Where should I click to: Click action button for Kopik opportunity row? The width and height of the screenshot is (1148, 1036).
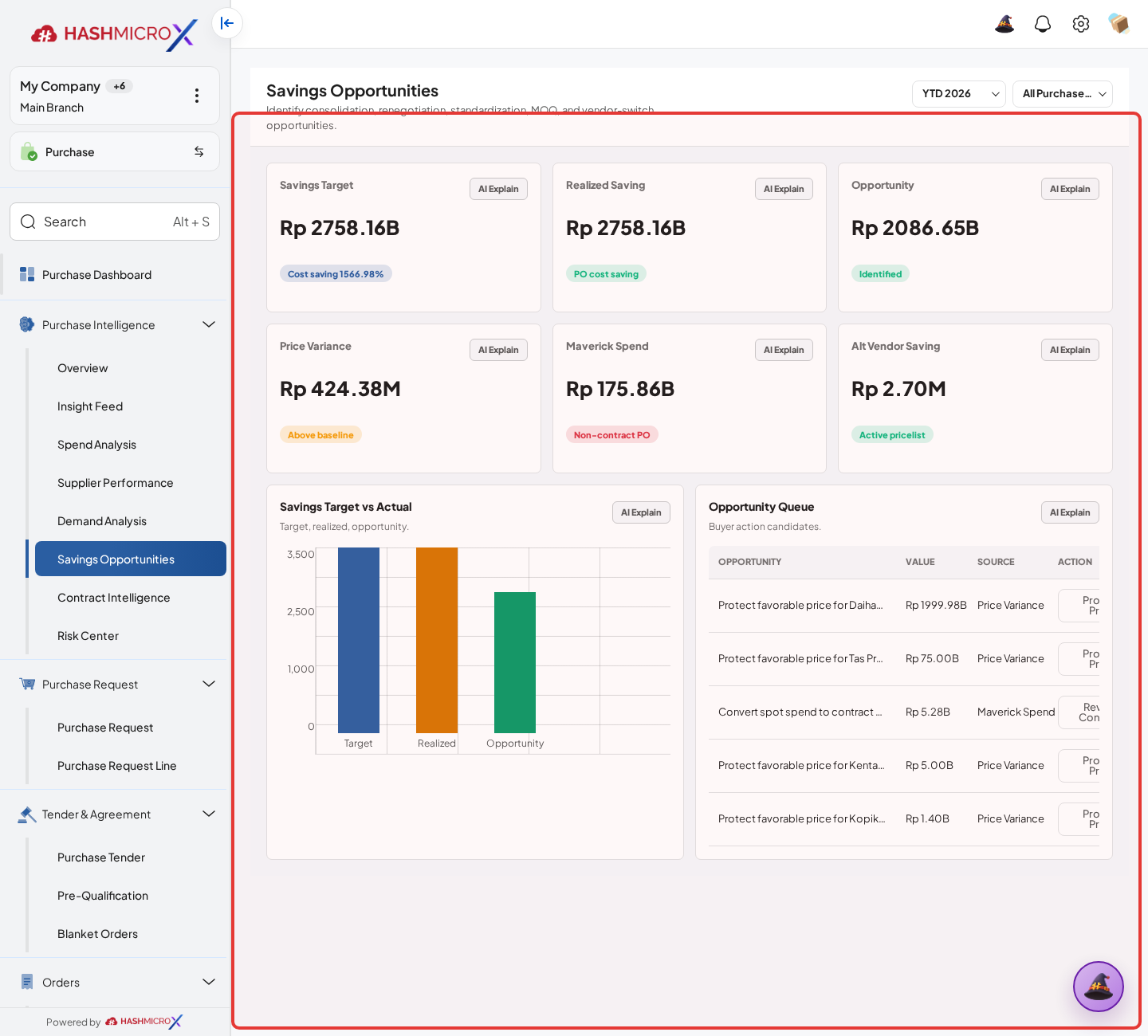(1079, 819)
